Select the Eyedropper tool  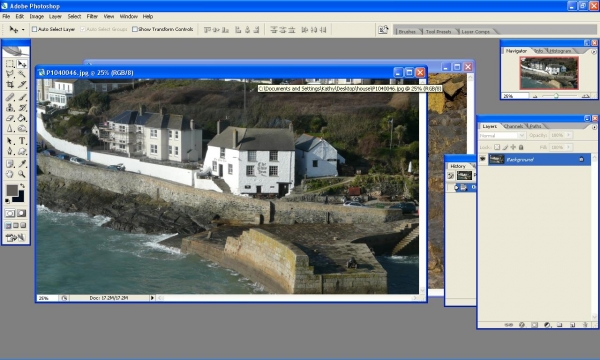tap(22, 164)
